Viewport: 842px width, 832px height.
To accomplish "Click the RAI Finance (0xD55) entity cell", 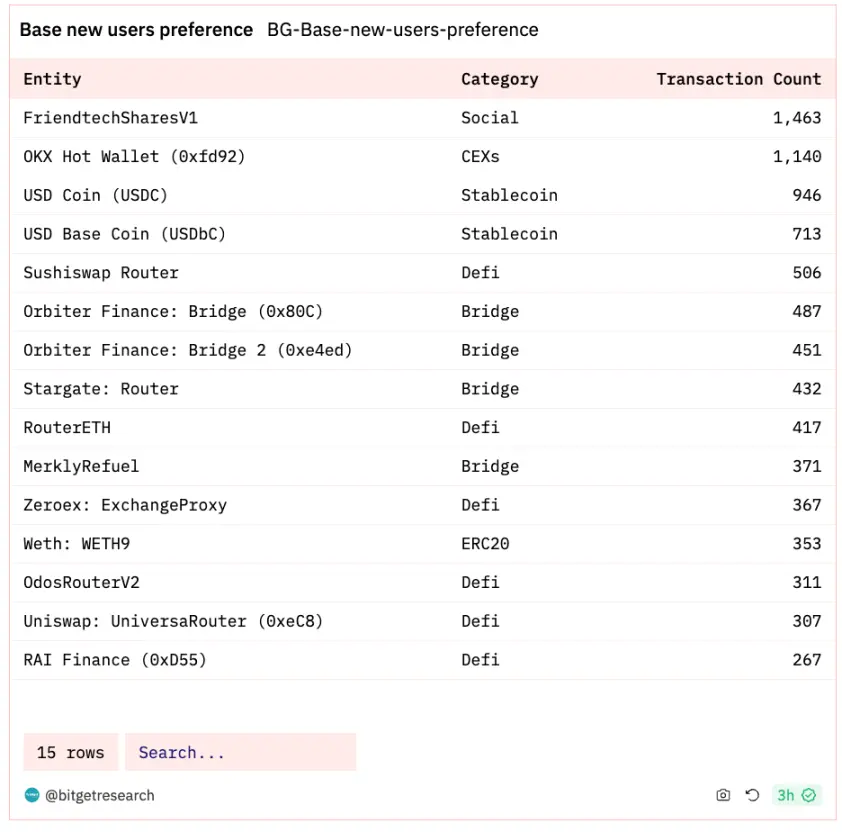I will [x=115, y=660].
